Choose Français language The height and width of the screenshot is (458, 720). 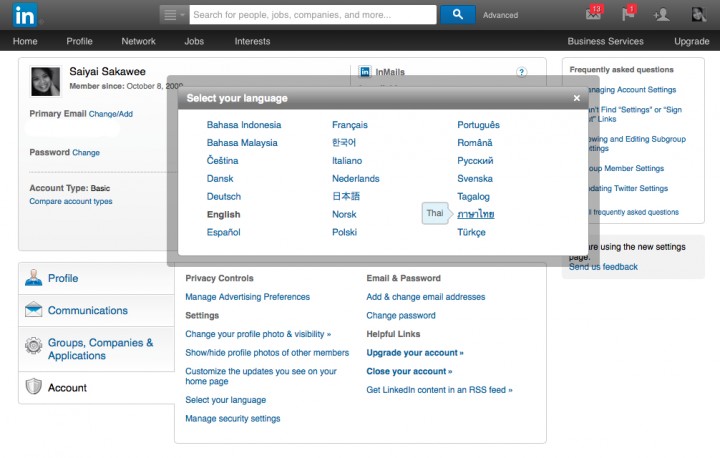[349, 125]
